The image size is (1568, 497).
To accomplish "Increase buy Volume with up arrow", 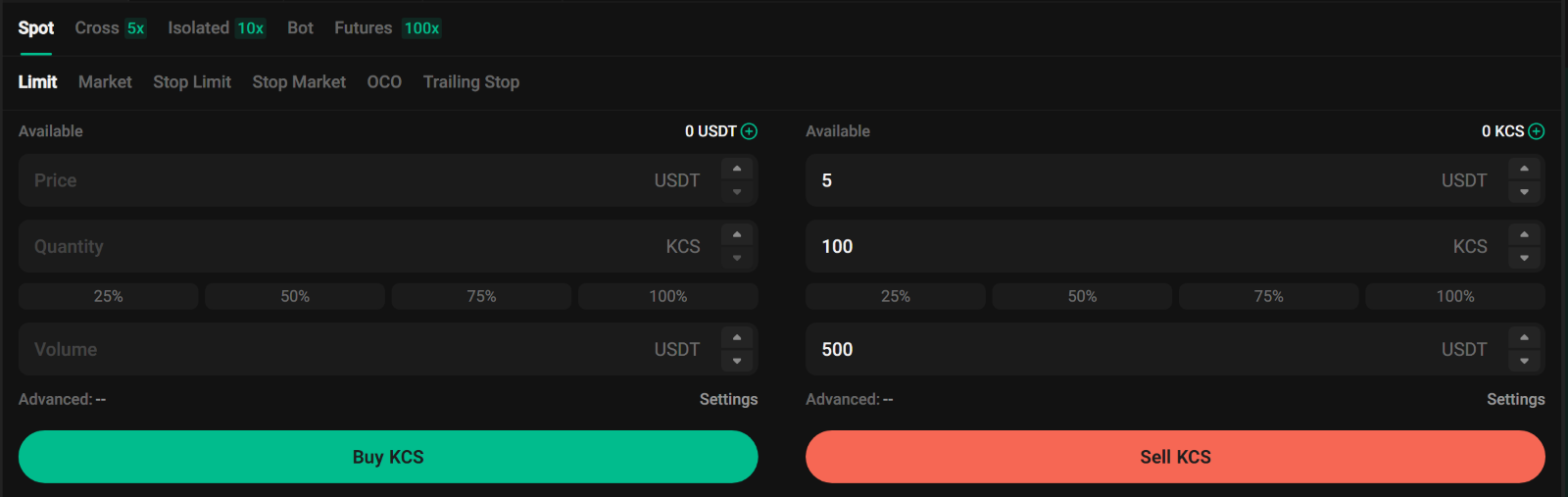I will pos(737,337).
